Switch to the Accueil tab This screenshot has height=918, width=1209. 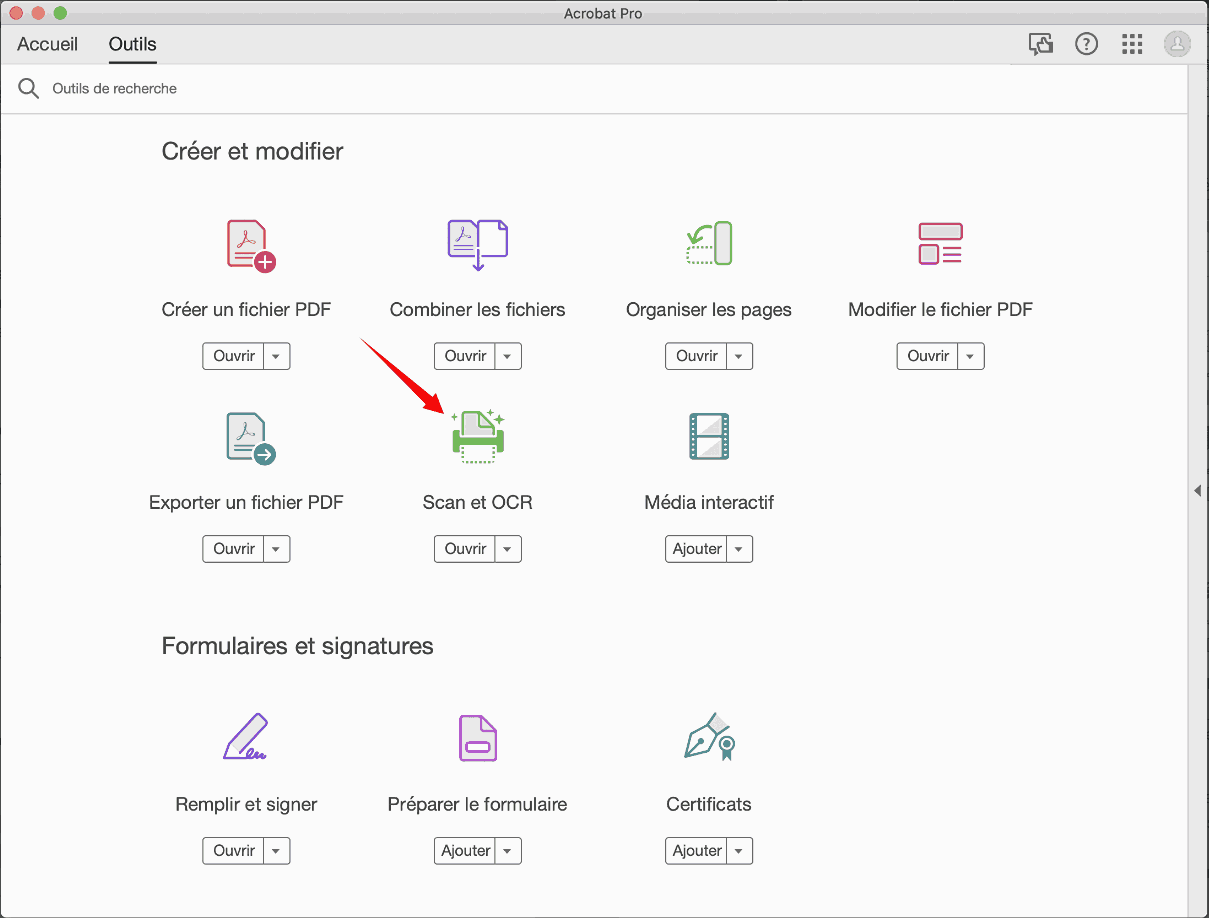pyautogui.click(x=48, y=45)
